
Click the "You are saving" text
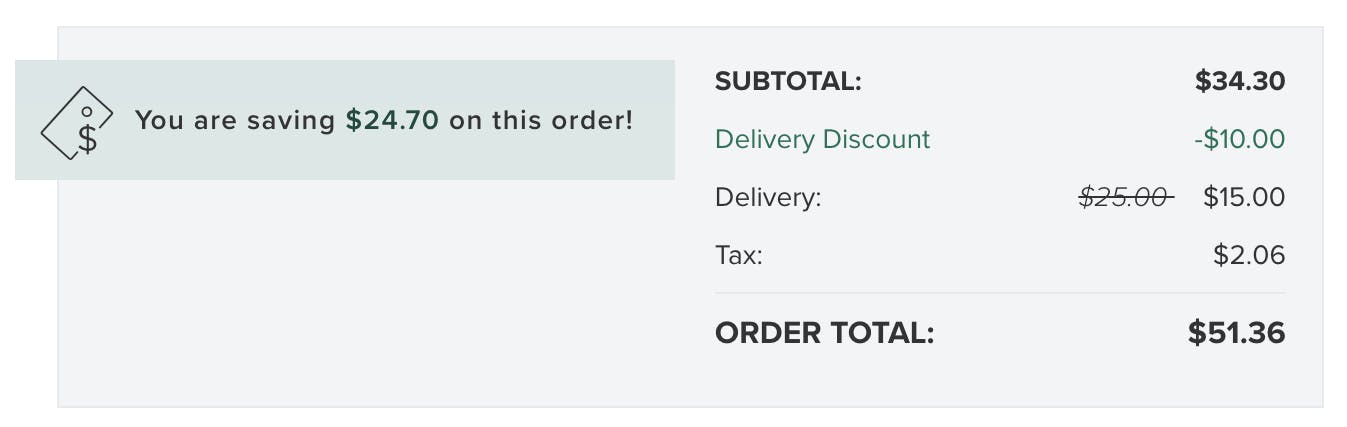(x=235, y=121)
